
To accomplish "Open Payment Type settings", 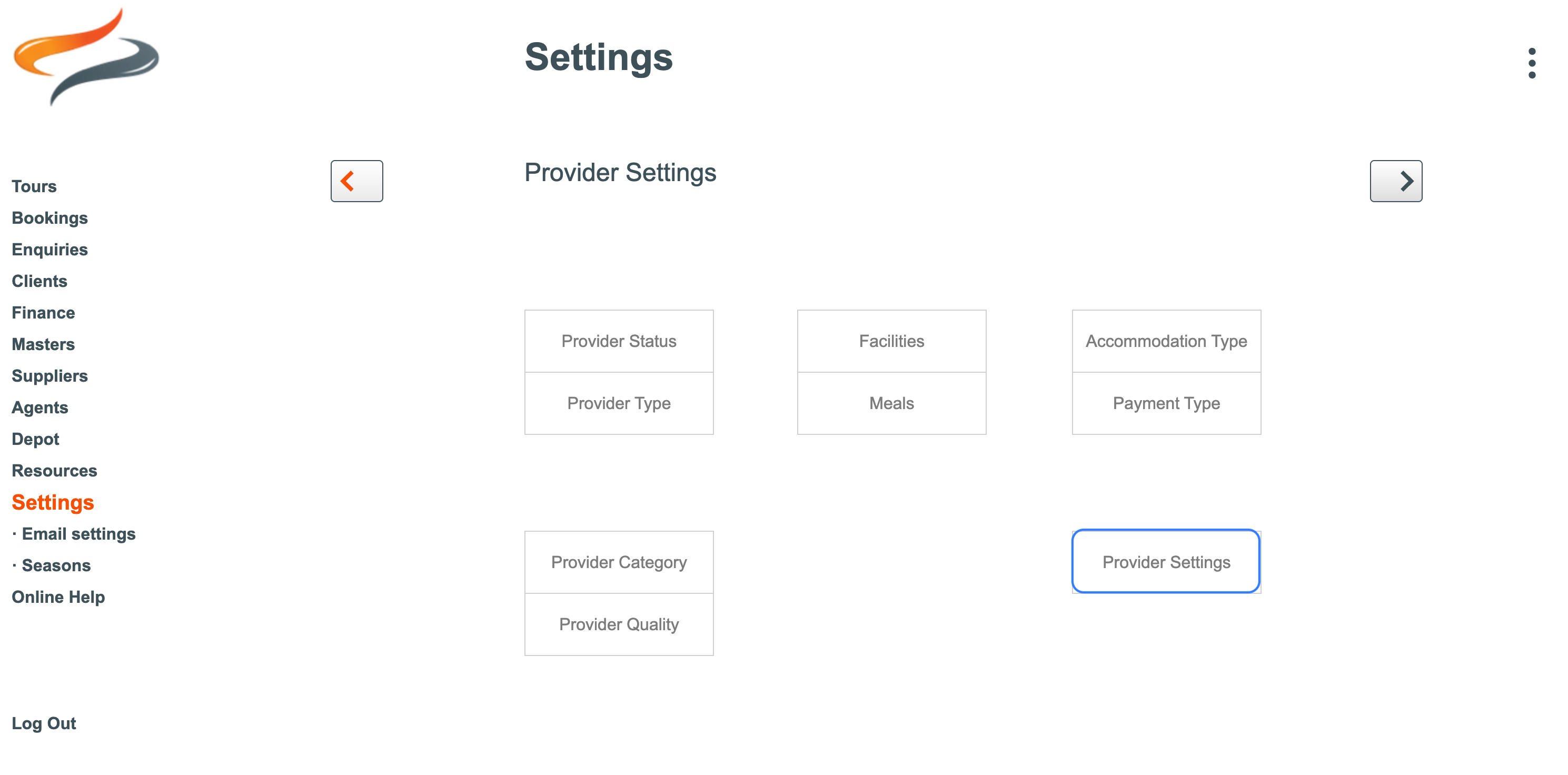I will coord(1166,403).
